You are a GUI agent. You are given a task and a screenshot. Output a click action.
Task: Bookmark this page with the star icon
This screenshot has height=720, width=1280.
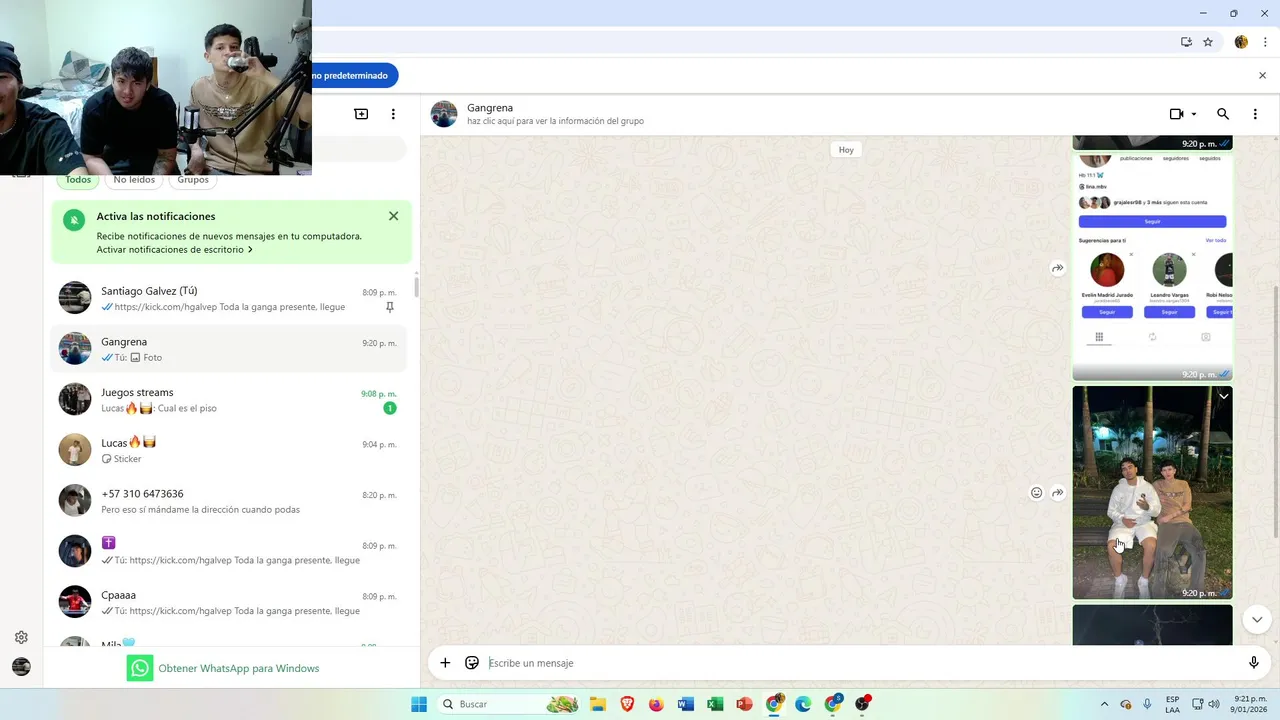1208,42
